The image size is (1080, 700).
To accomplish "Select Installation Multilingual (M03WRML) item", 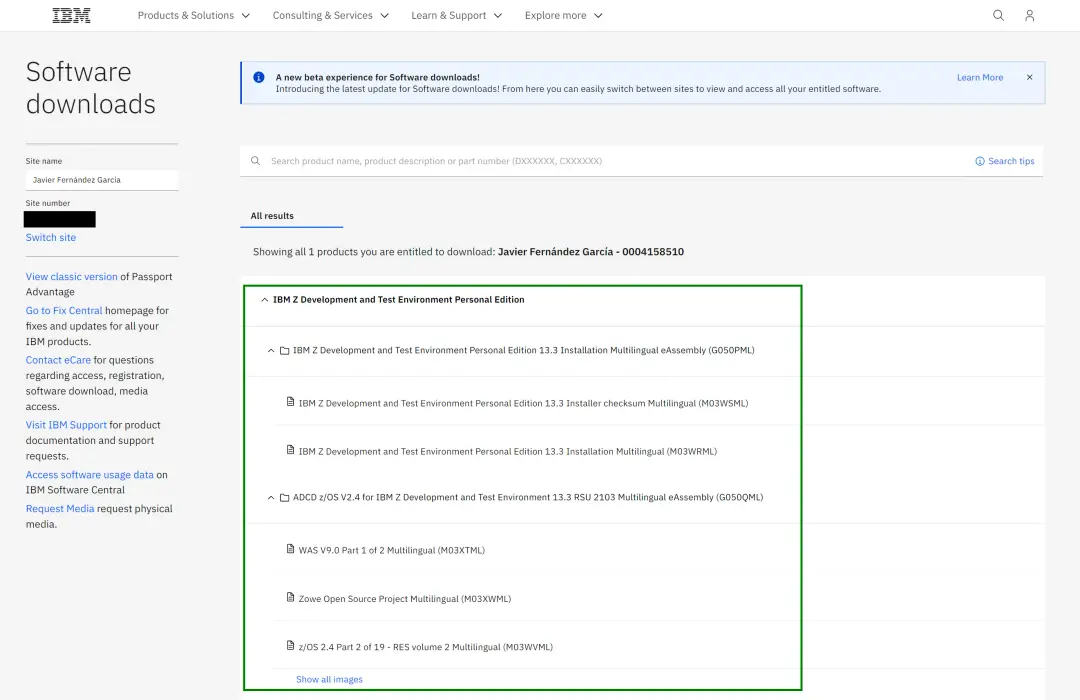I will point(508,451).
